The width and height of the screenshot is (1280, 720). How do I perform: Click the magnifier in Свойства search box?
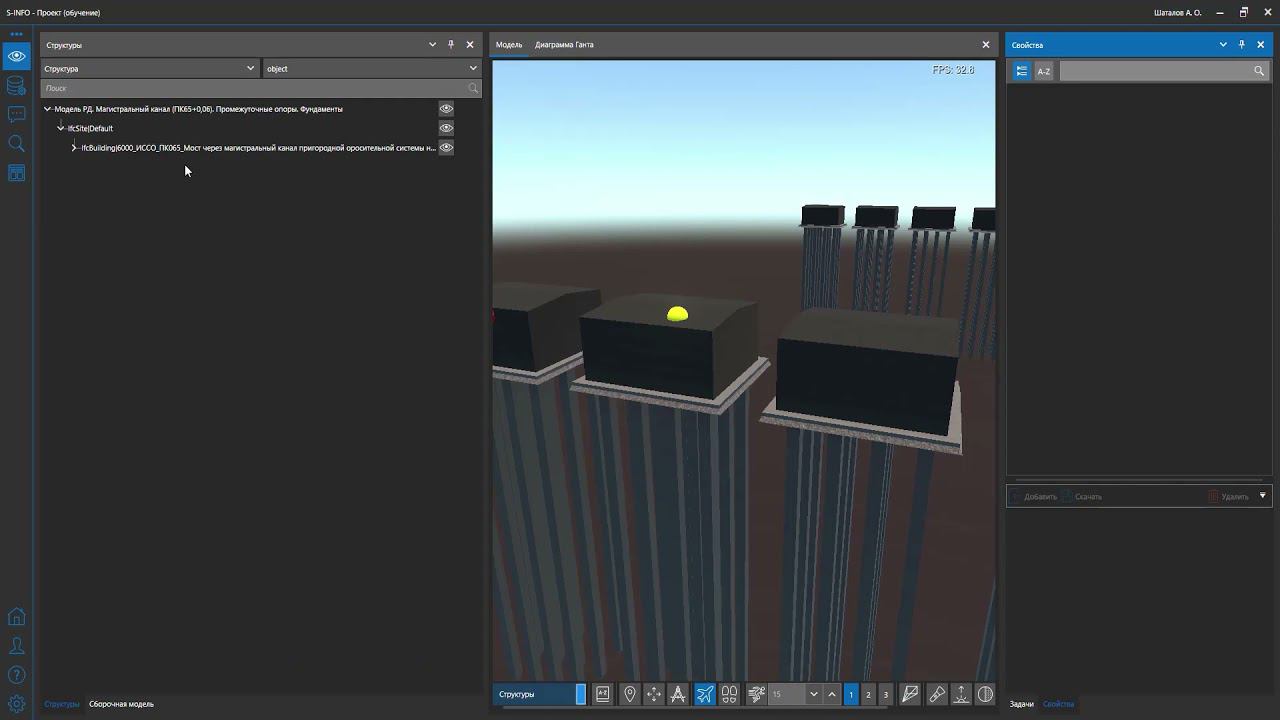click(1259, 71)
